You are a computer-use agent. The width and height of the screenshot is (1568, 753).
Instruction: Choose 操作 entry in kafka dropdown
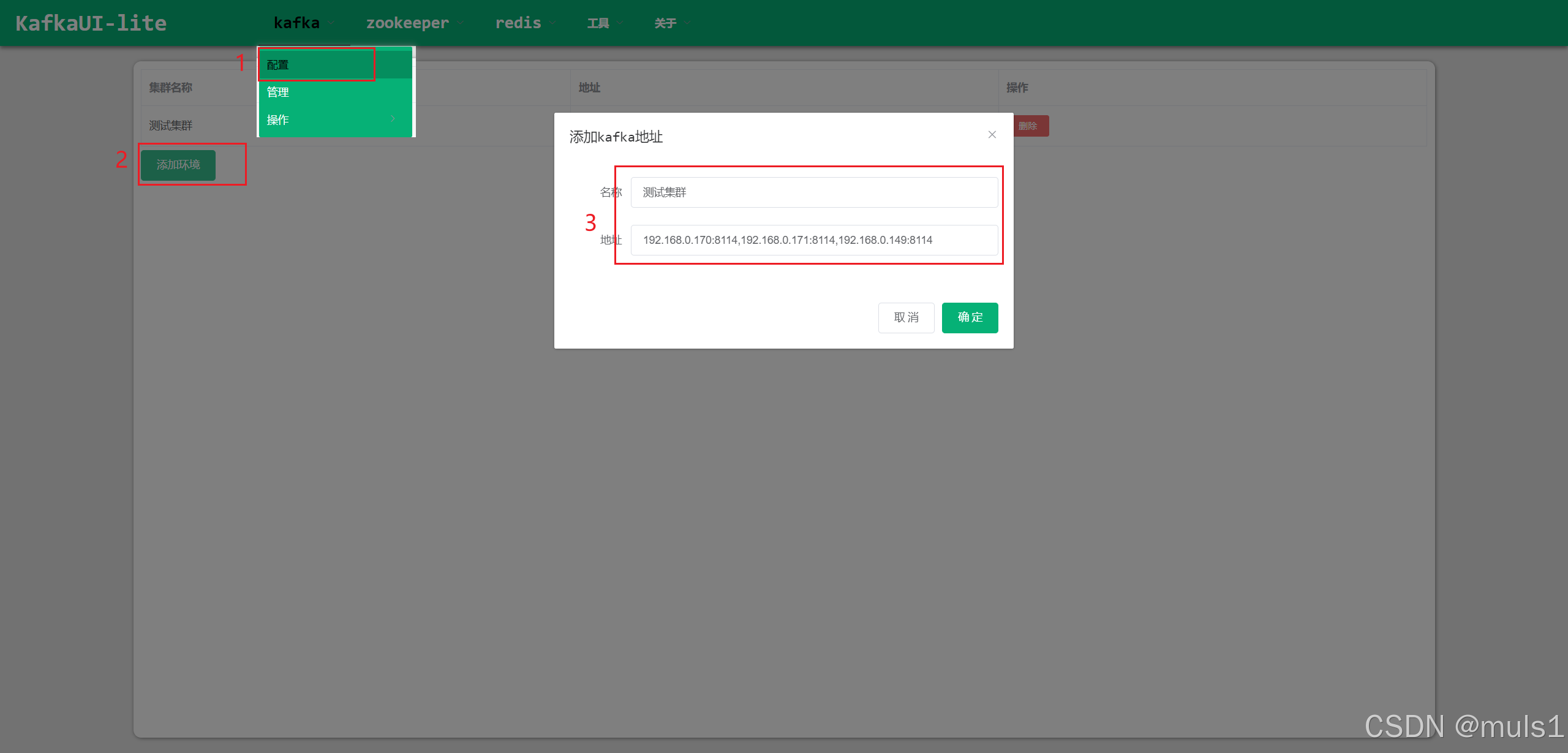click(277, 120)
